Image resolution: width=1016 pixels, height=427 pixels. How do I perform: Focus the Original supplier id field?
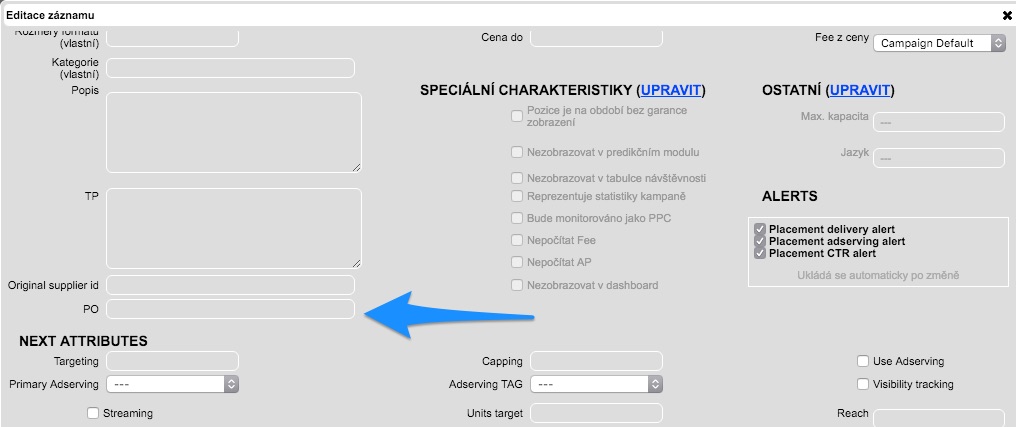(230, 285)
